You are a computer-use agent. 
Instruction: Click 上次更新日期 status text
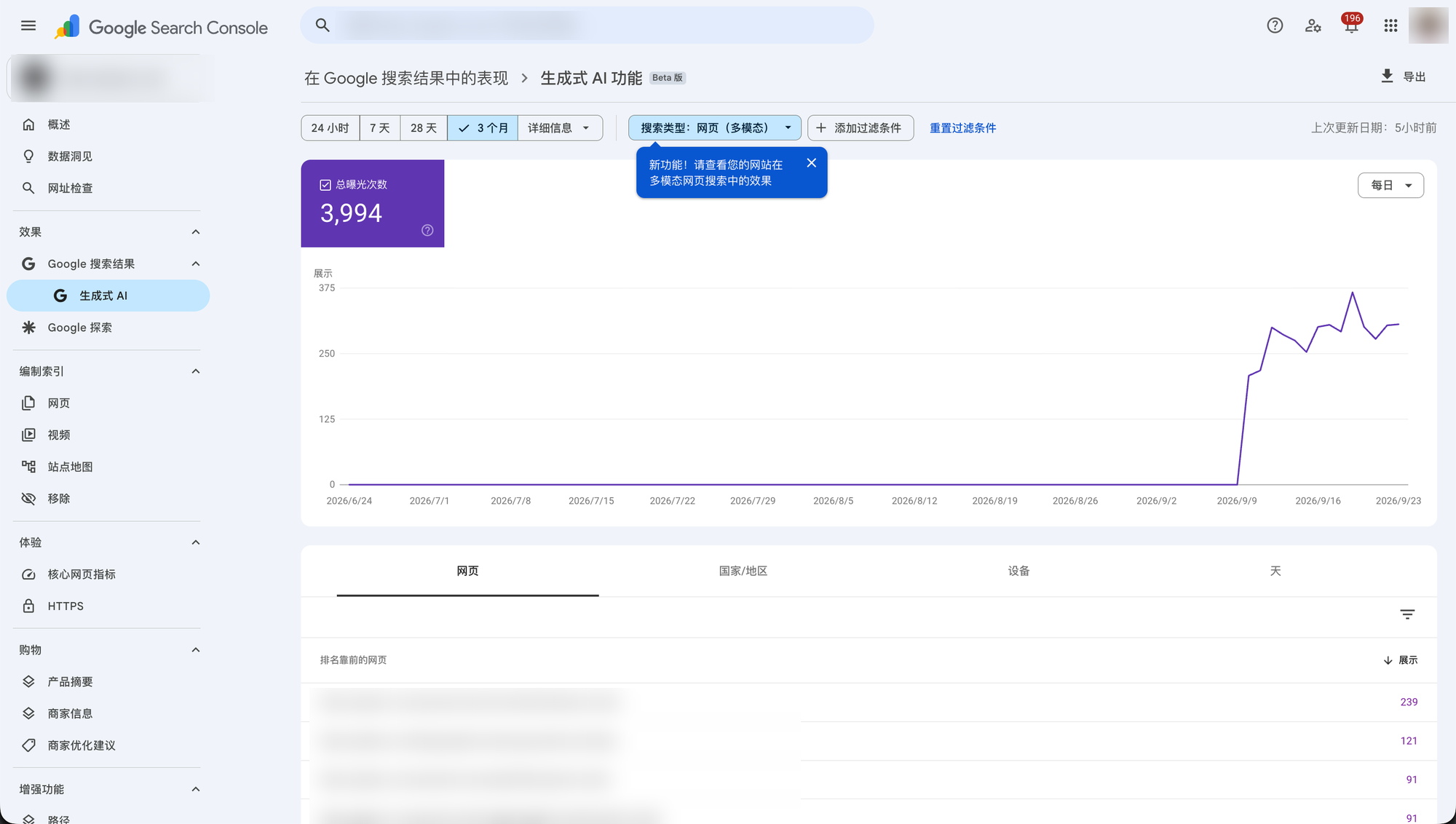(x=1374, y=128)
